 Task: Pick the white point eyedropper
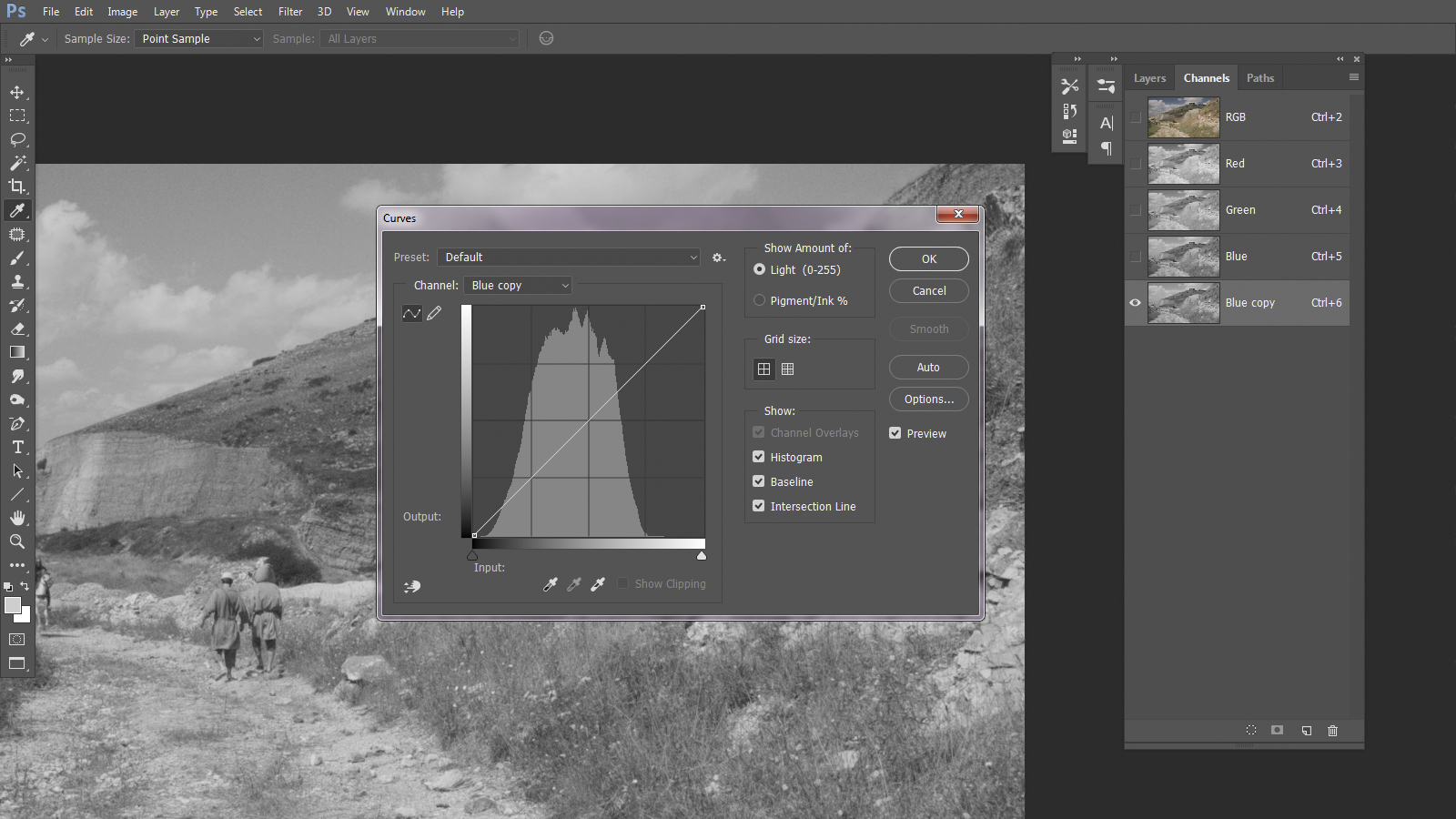point(598,584)
